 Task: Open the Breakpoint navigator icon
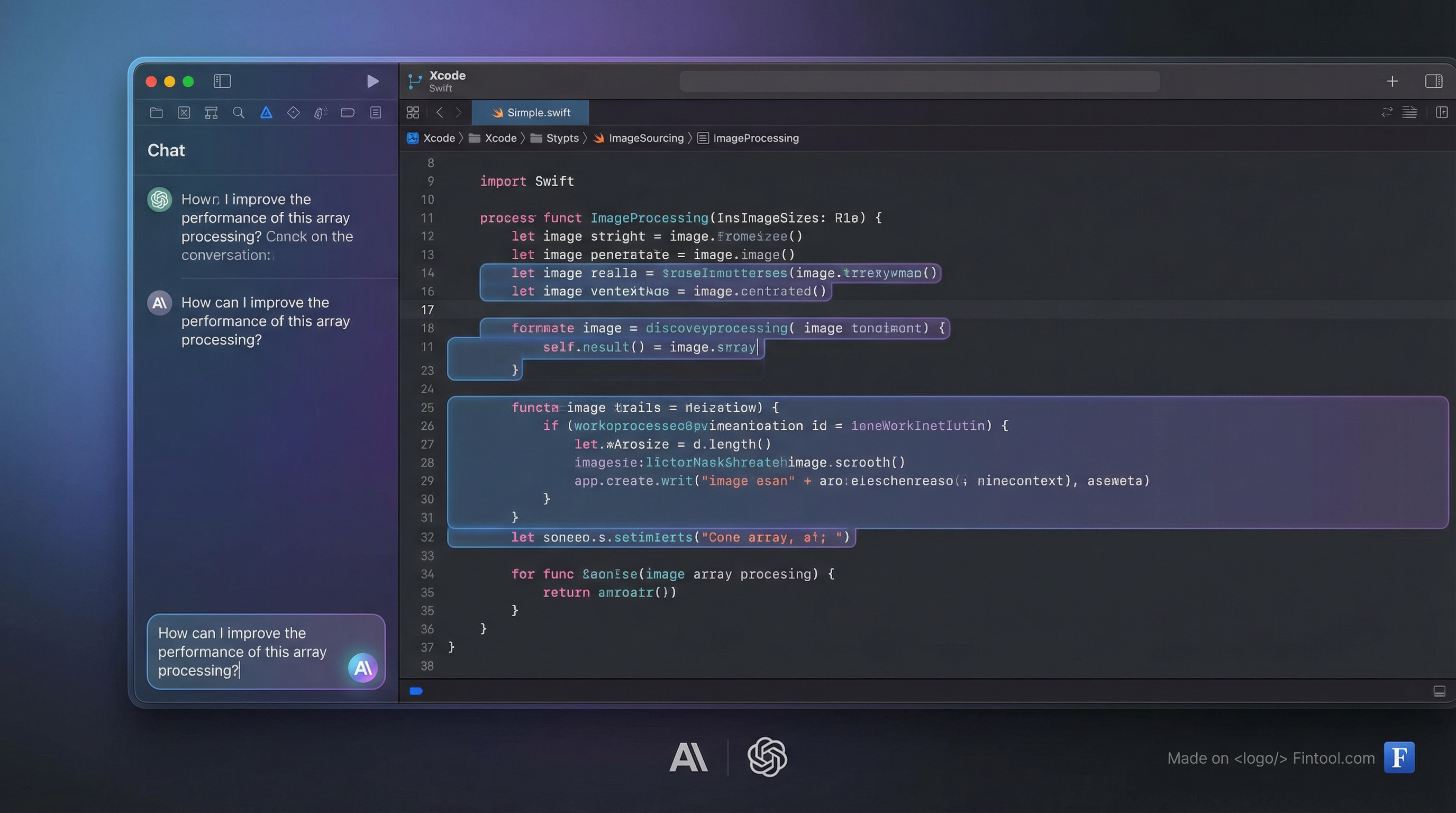pyautogui.click(x=348, y=113)
